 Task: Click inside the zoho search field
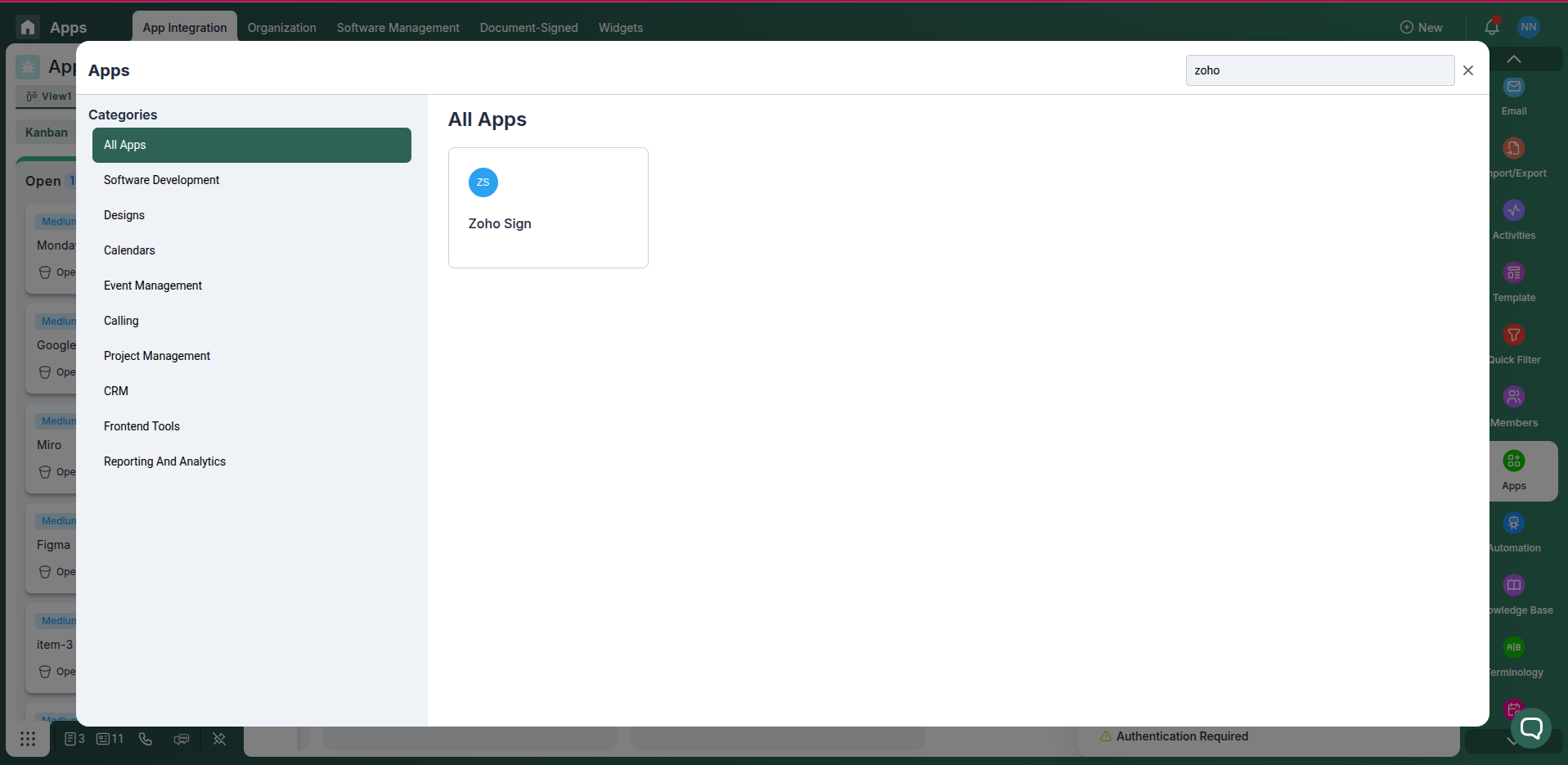[x=1319, y=70]
